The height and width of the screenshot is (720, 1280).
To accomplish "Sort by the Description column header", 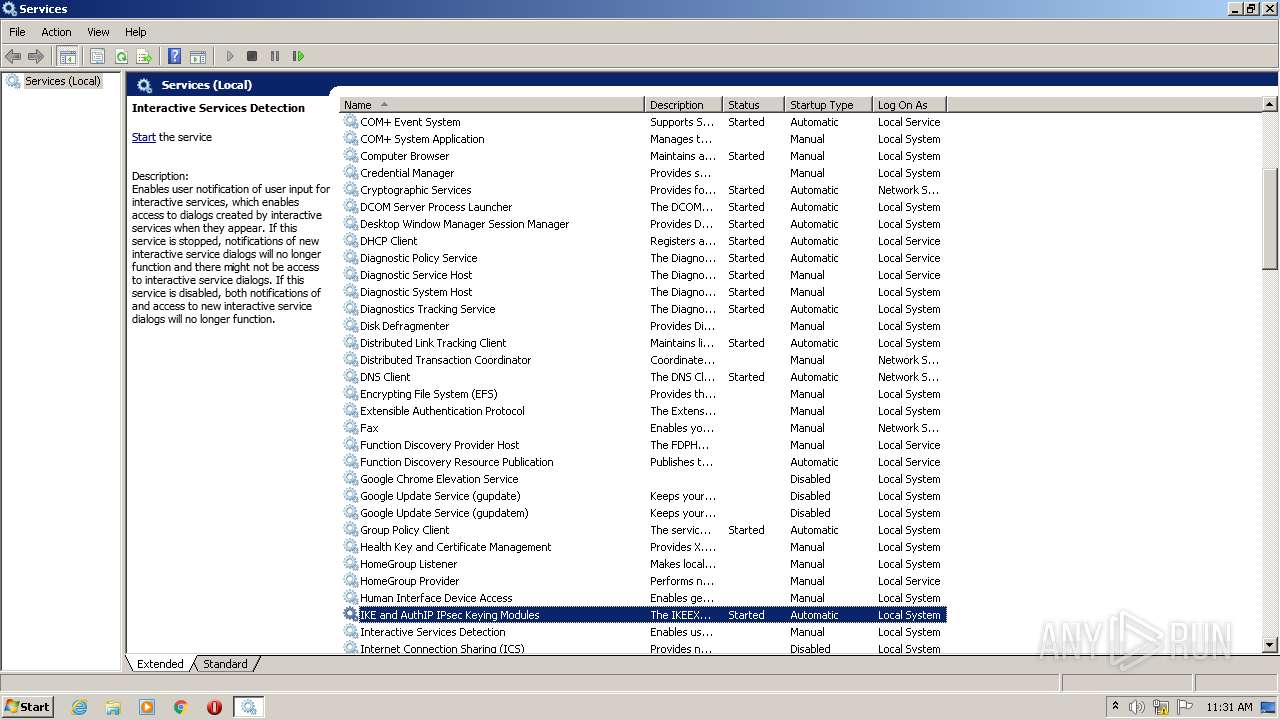I will (x=683, y=105).
